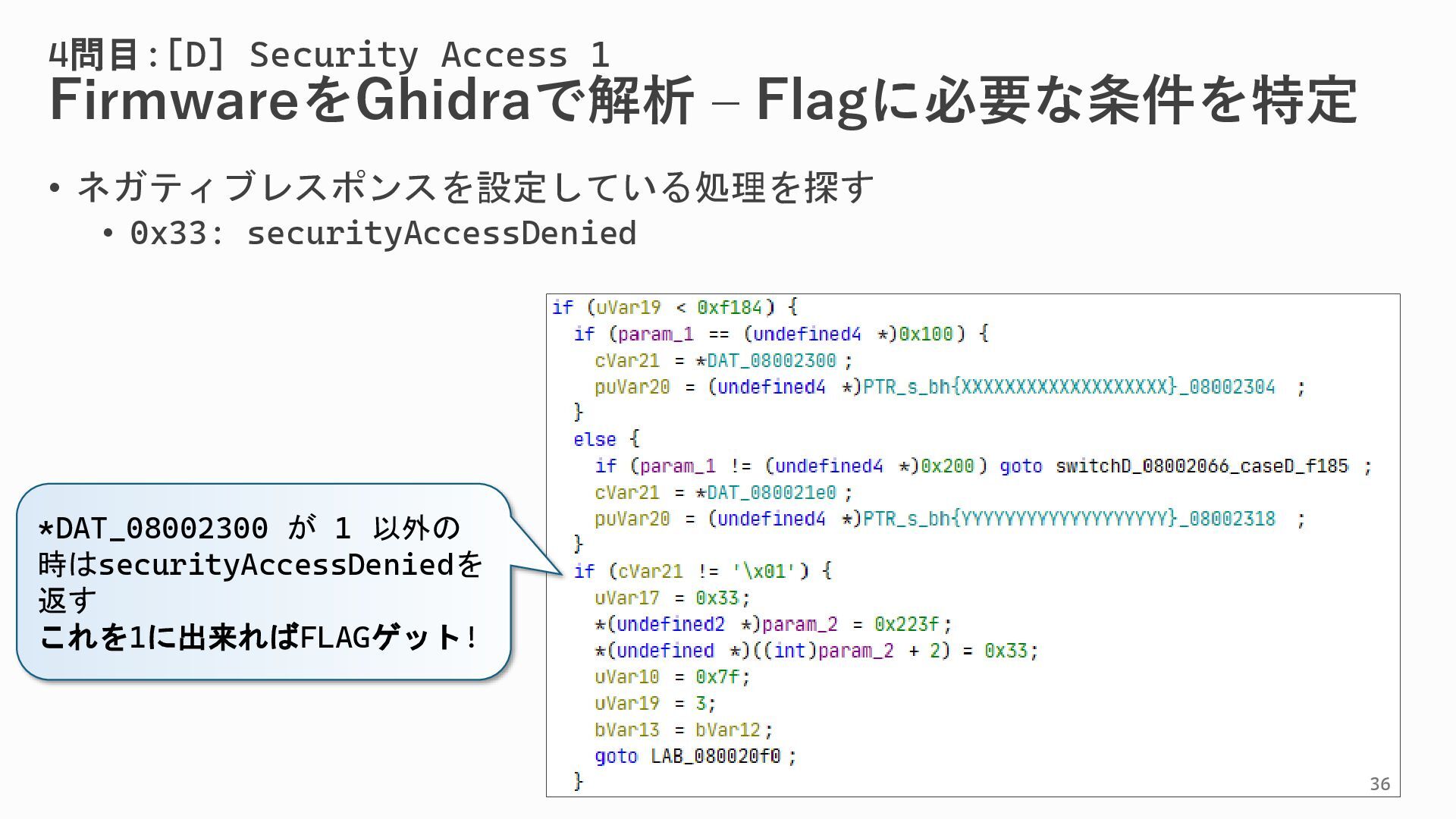Click the line 'if (param_1 == (undefined4 *)0x100) {'
Screen dimensions: 1456x819
(781, 334)
